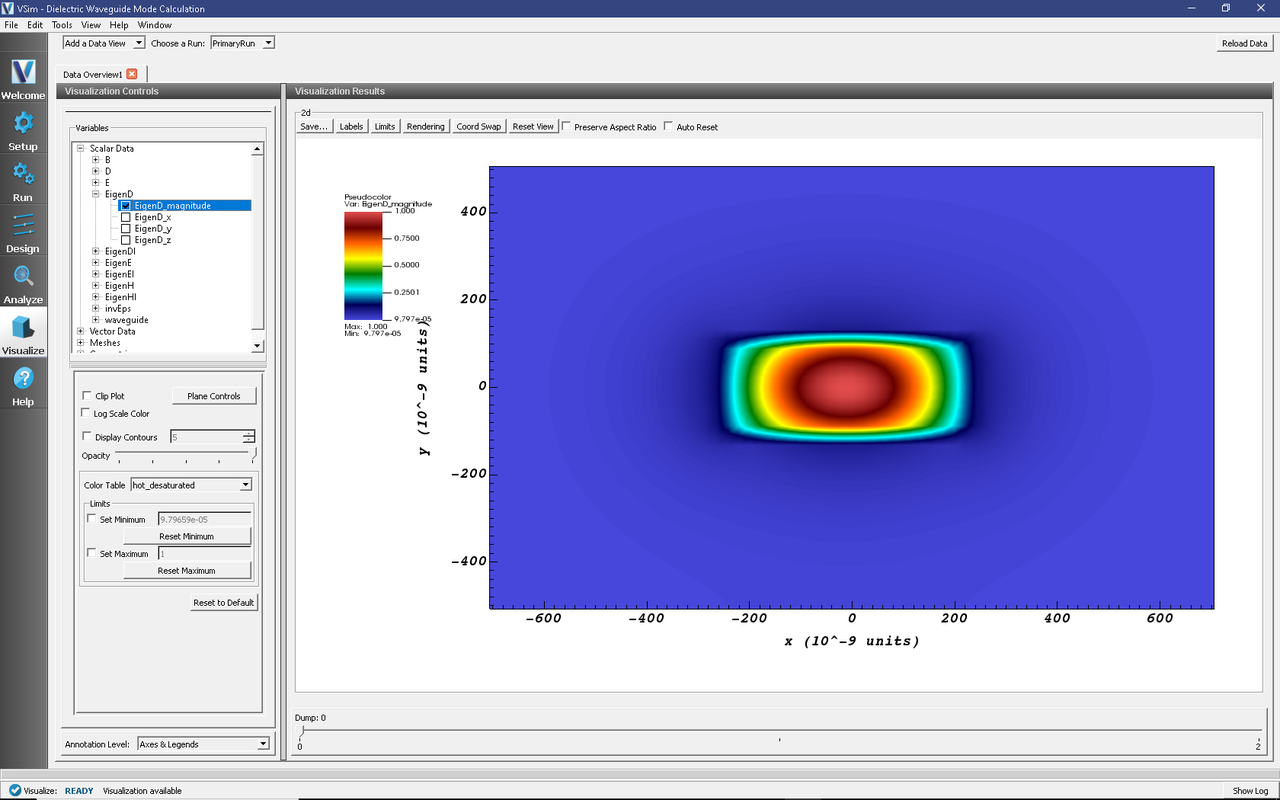This screenshot has height=800, width=1280.
Task: Check the Preserve Aspect Ratio option
Action: 567,127
